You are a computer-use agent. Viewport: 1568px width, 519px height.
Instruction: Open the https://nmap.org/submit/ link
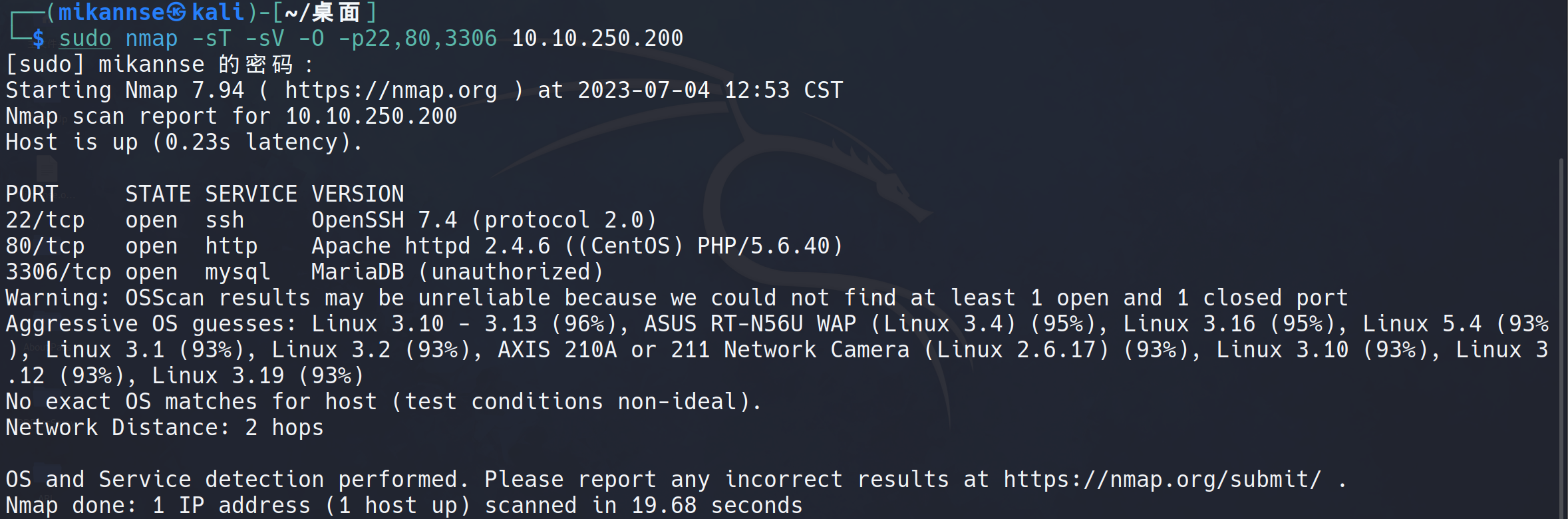(x=1162, y=480)
